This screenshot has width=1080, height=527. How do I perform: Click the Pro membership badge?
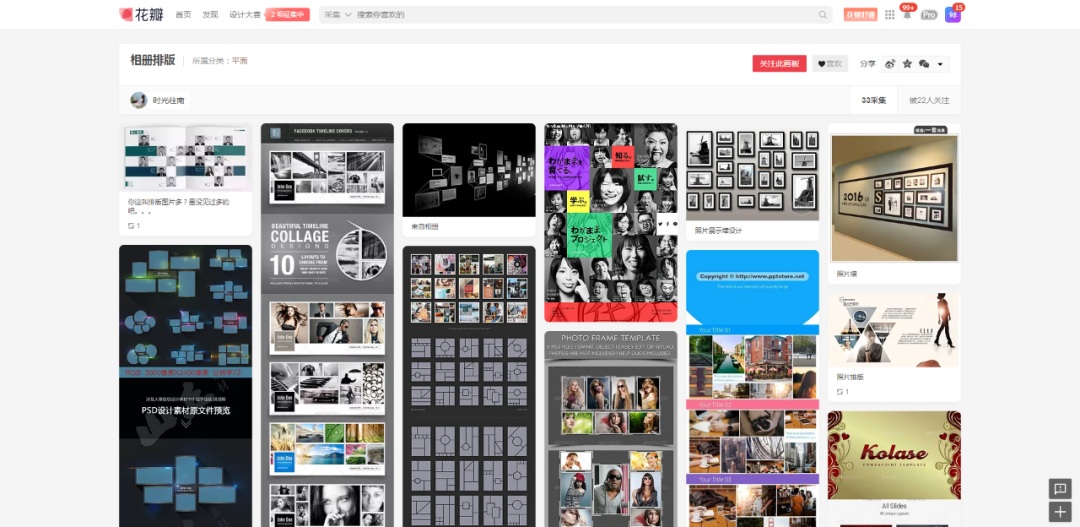click(x=929, y=15)
